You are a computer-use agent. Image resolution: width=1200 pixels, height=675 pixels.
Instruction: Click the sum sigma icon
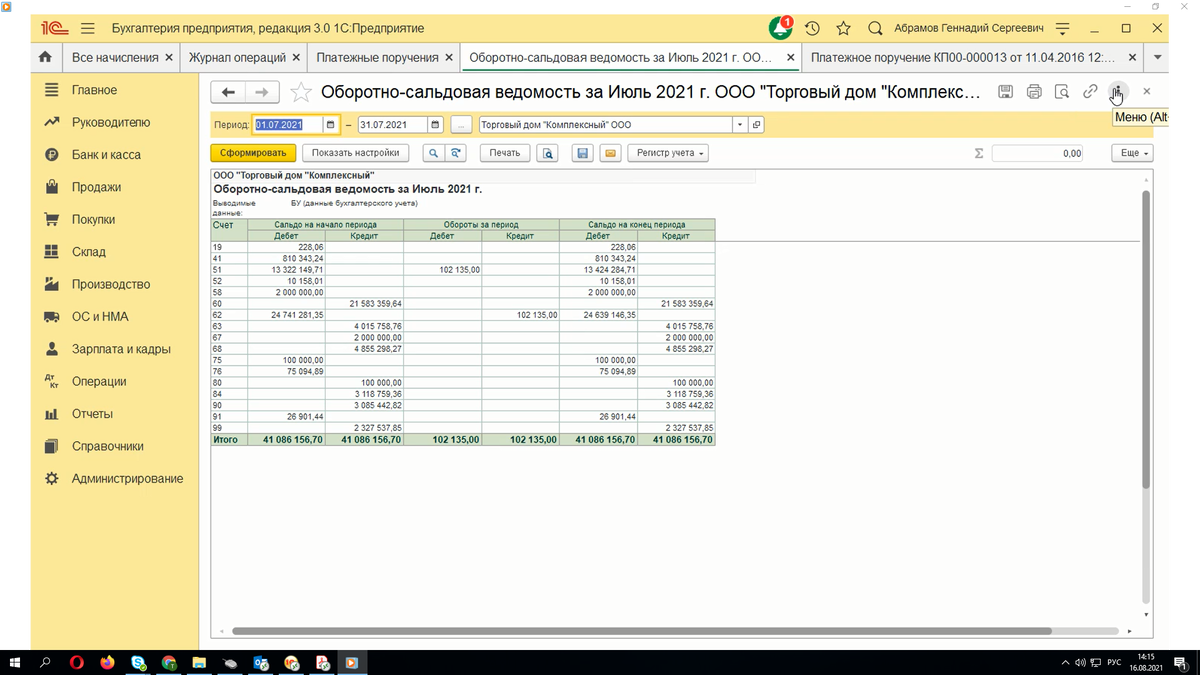[x=979, y=153]
